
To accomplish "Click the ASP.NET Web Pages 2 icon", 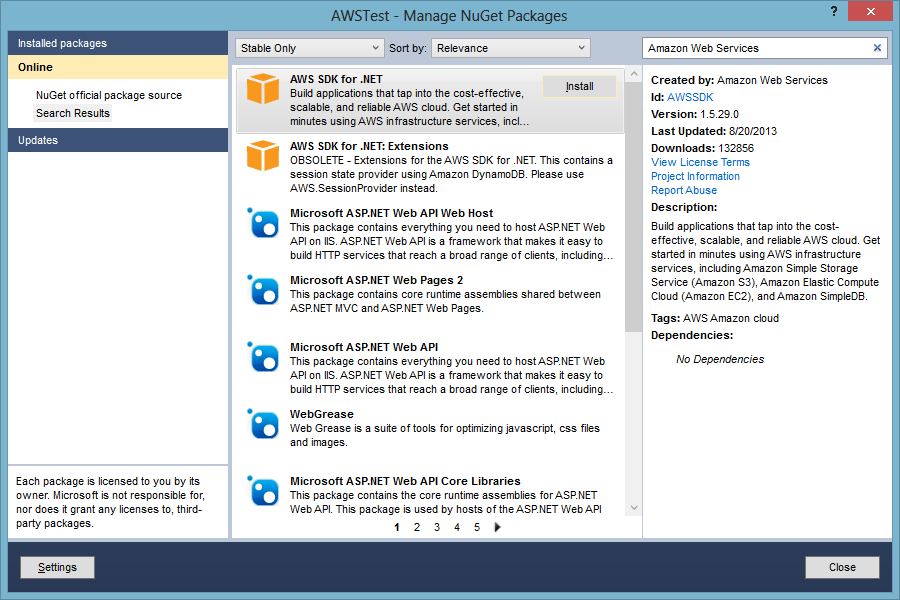I will pos(263,290).
